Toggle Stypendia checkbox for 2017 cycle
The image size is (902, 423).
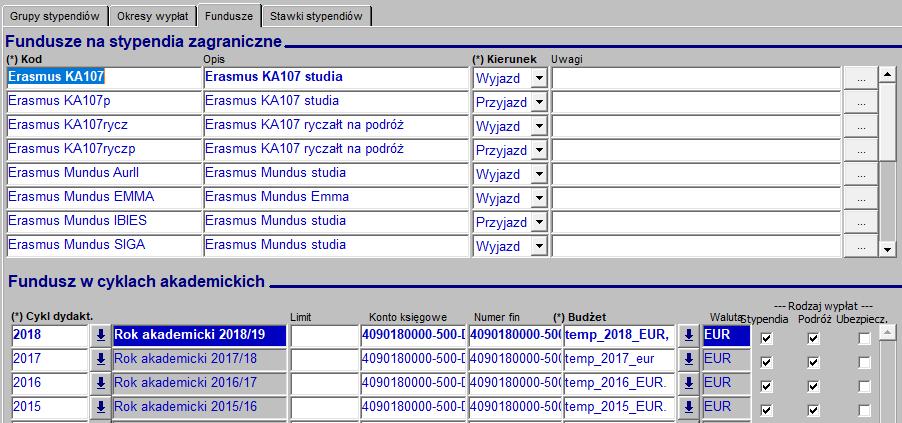766,362
